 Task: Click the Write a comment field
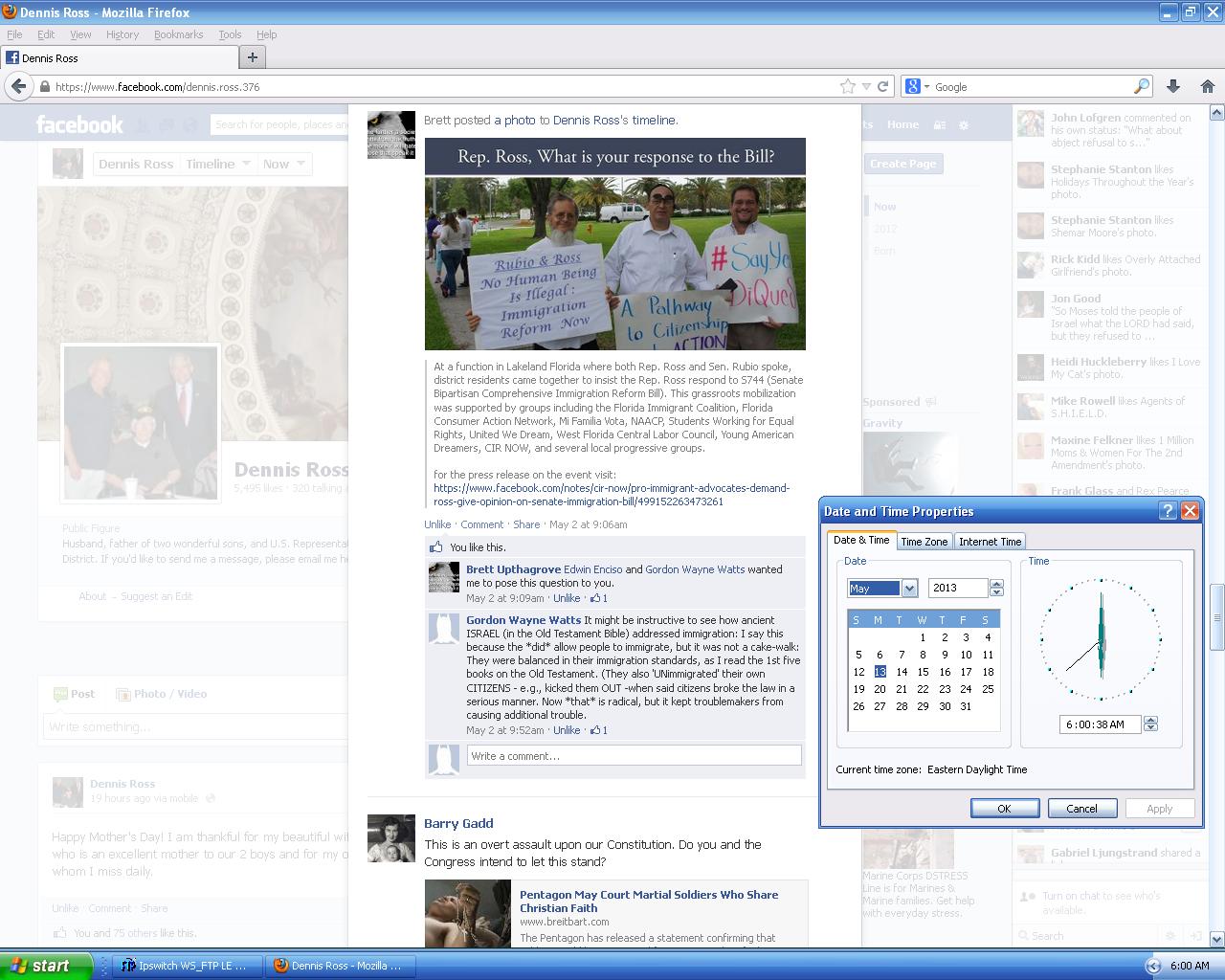(634, 756)
